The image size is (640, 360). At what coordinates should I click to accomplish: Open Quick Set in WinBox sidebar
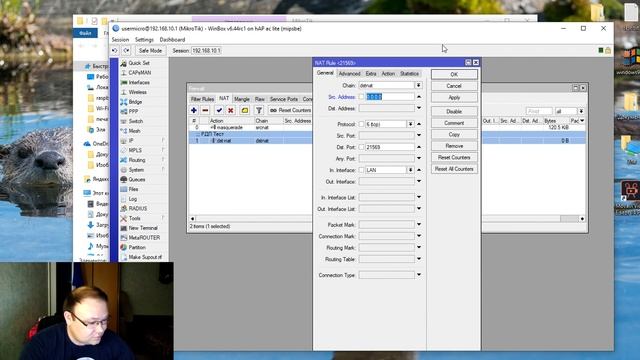tap(139, 63)
